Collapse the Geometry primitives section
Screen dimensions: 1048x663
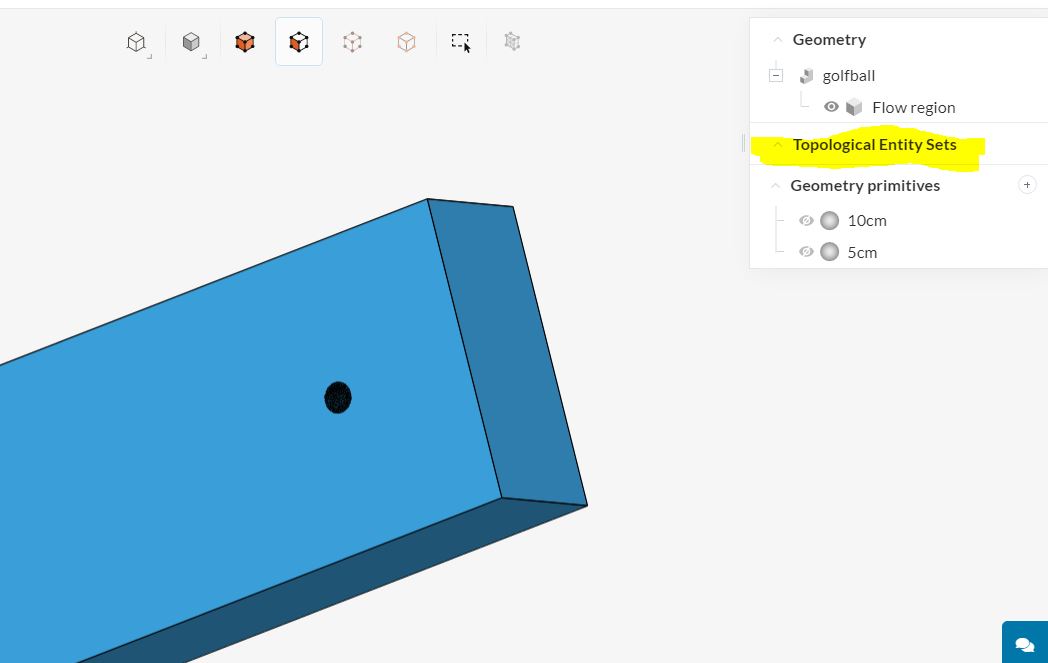pos(775,186)
